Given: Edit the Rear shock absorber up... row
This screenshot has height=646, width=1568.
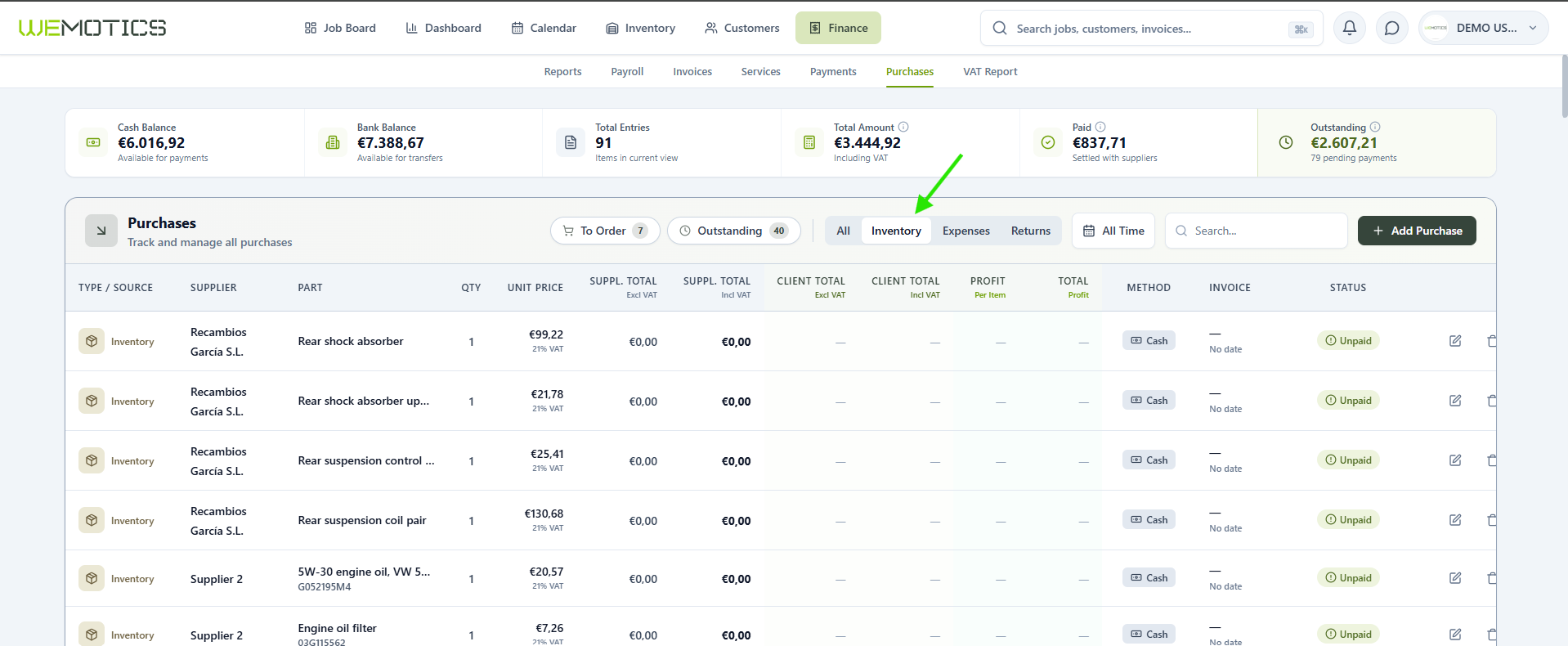Looking at the screenshot, I should 1455,401.
